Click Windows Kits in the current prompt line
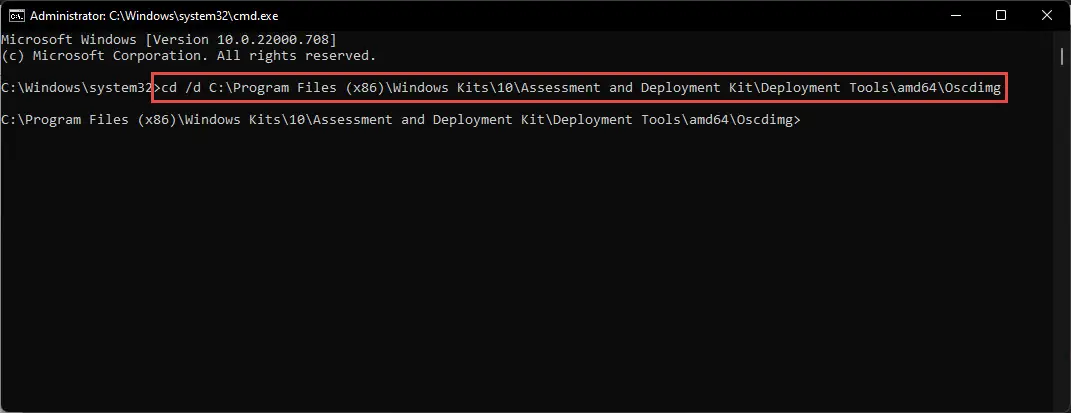Screen dimensions: 1071x413 225,119
